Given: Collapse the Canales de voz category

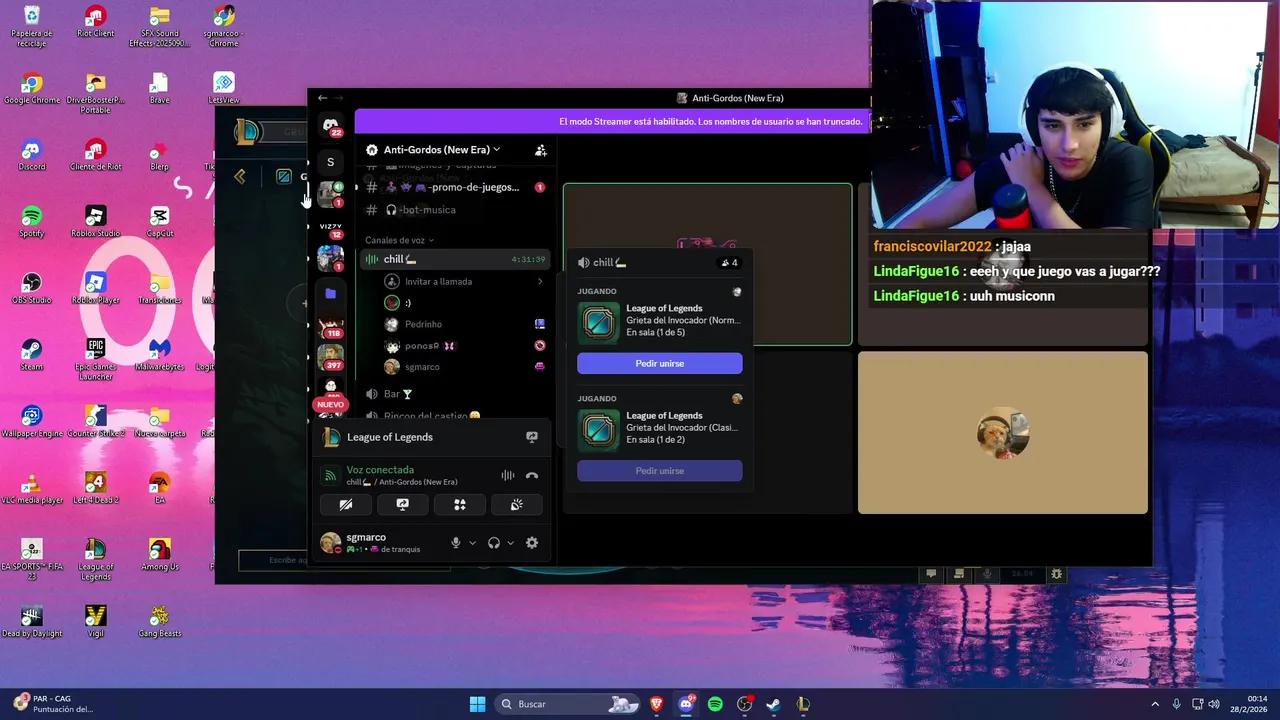Looking at the screenshot, I should tap(399, 240).
